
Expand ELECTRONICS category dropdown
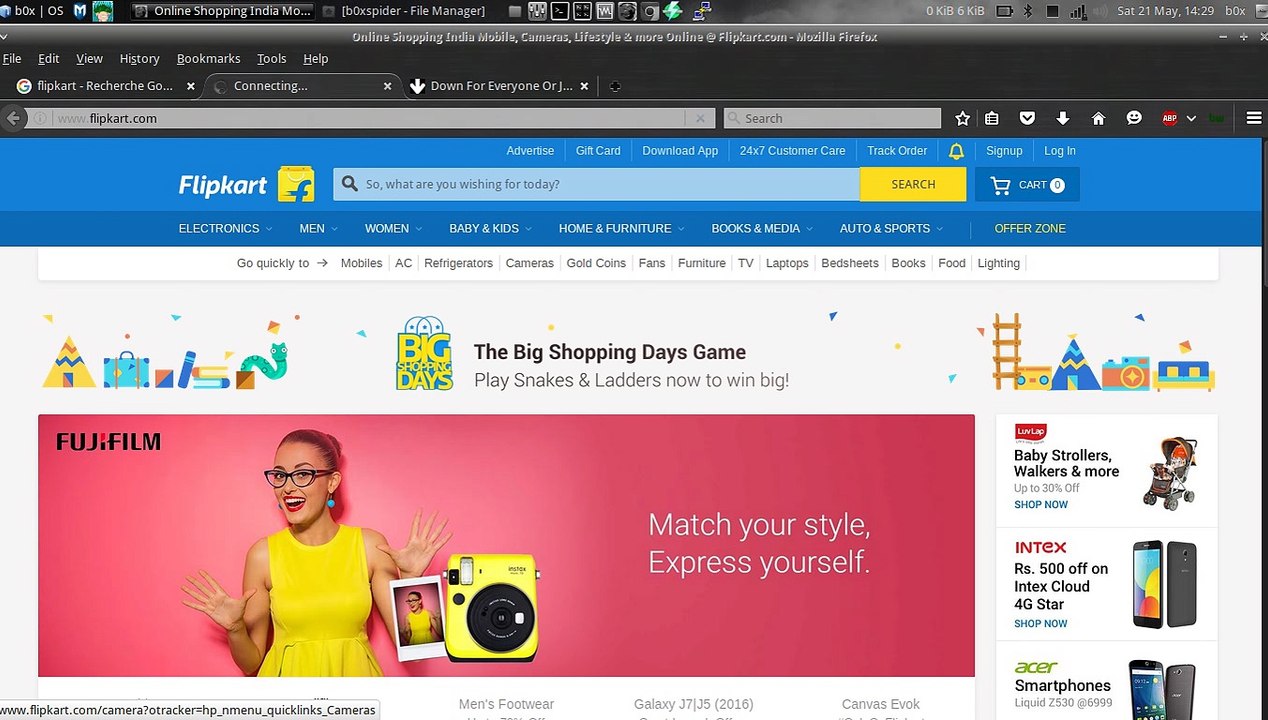pos(225,229)
